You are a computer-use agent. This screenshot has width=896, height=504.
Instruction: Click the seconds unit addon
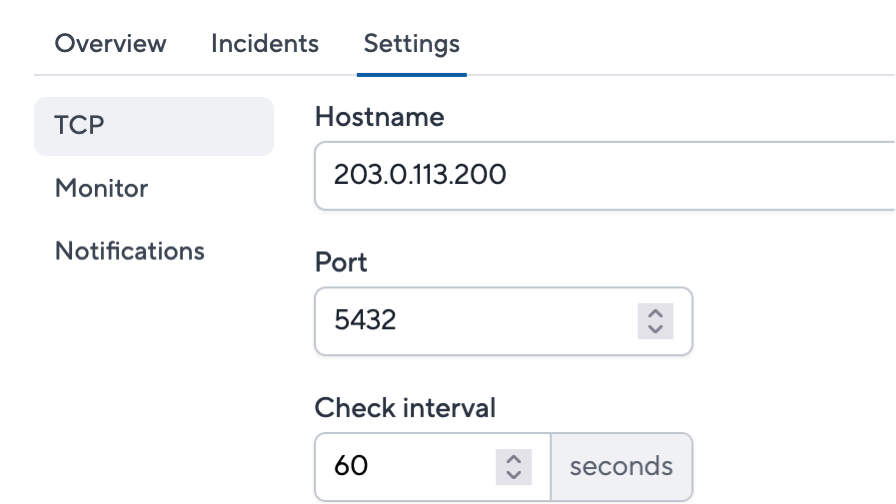point(622,467)
